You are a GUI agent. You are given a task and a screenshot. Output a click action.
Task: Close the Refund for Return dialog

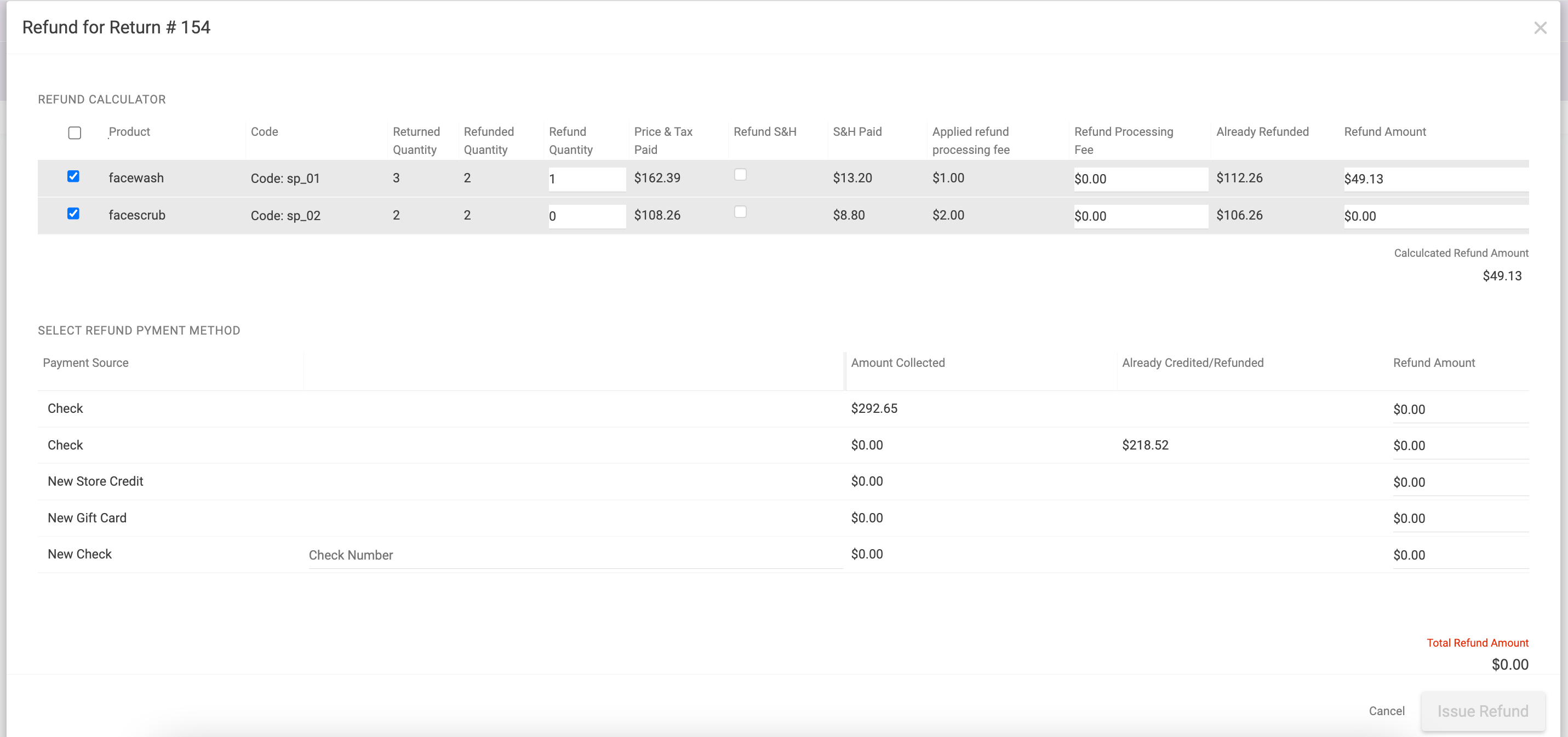click(x=1541, y=27)
